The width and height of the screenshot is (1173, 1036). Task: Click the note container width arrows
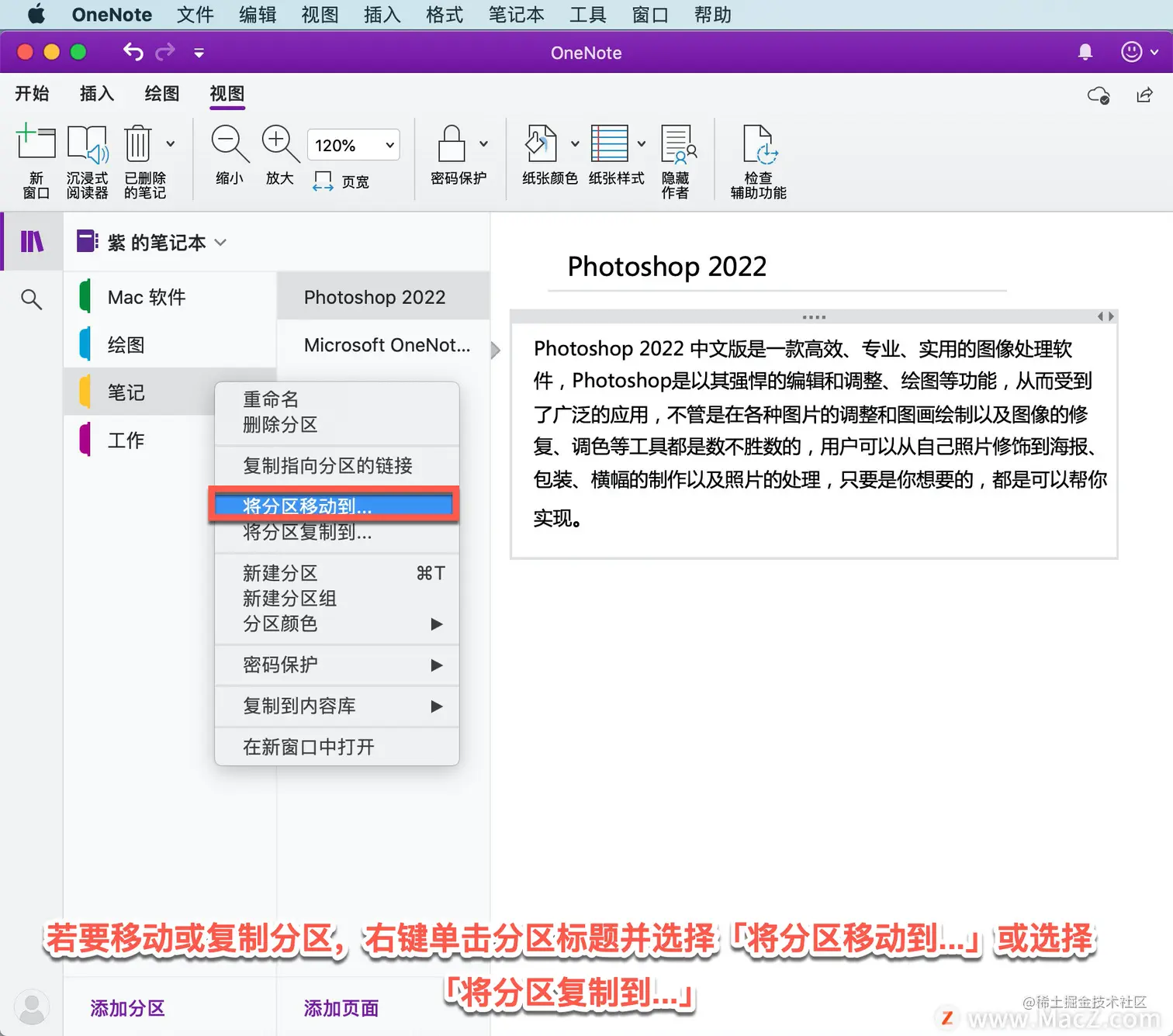(1106, 316)
